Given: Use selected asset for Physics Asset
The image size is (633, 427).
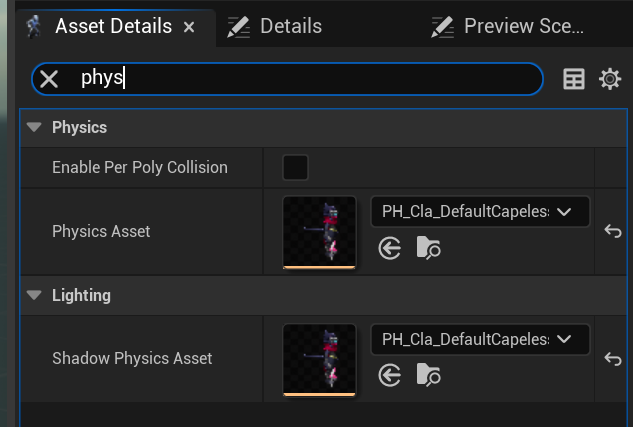Looking at the screenshot, I should [x=390, y=248].
